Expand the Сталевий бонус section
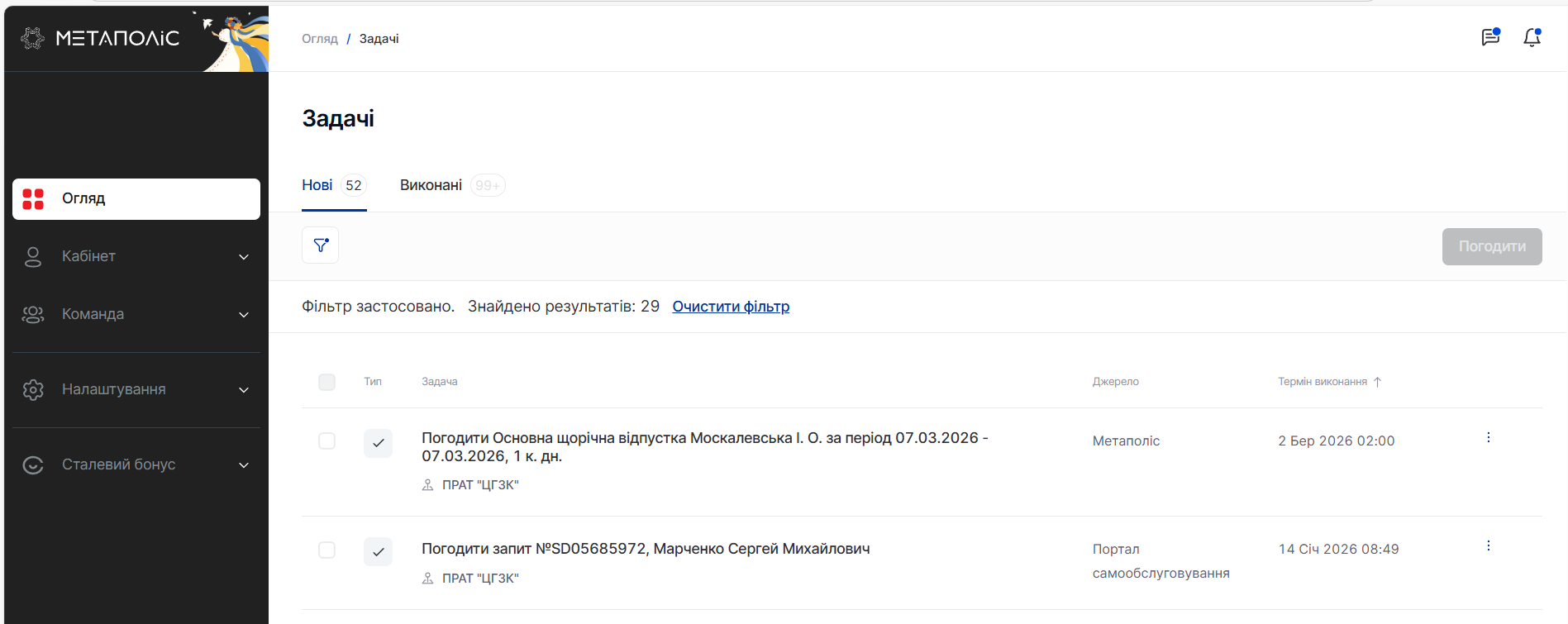This screenshot has height=624, width=1568. 136,465
